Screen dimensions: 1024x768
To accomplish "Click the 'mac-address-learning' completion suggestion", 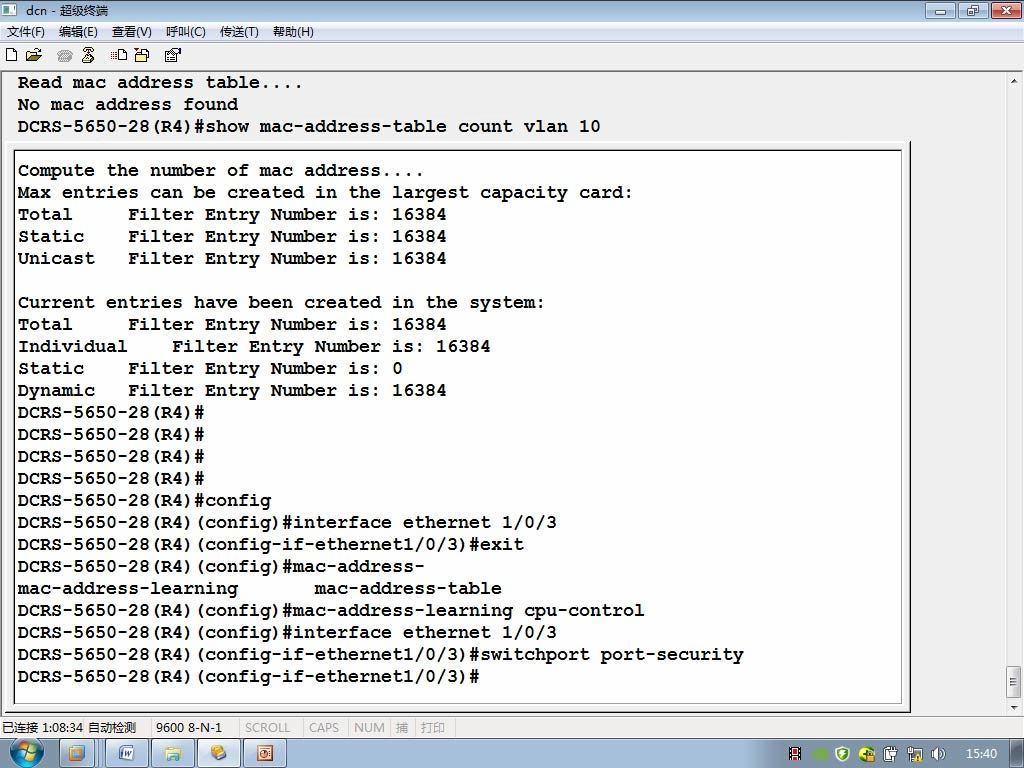I will point(128,588).
